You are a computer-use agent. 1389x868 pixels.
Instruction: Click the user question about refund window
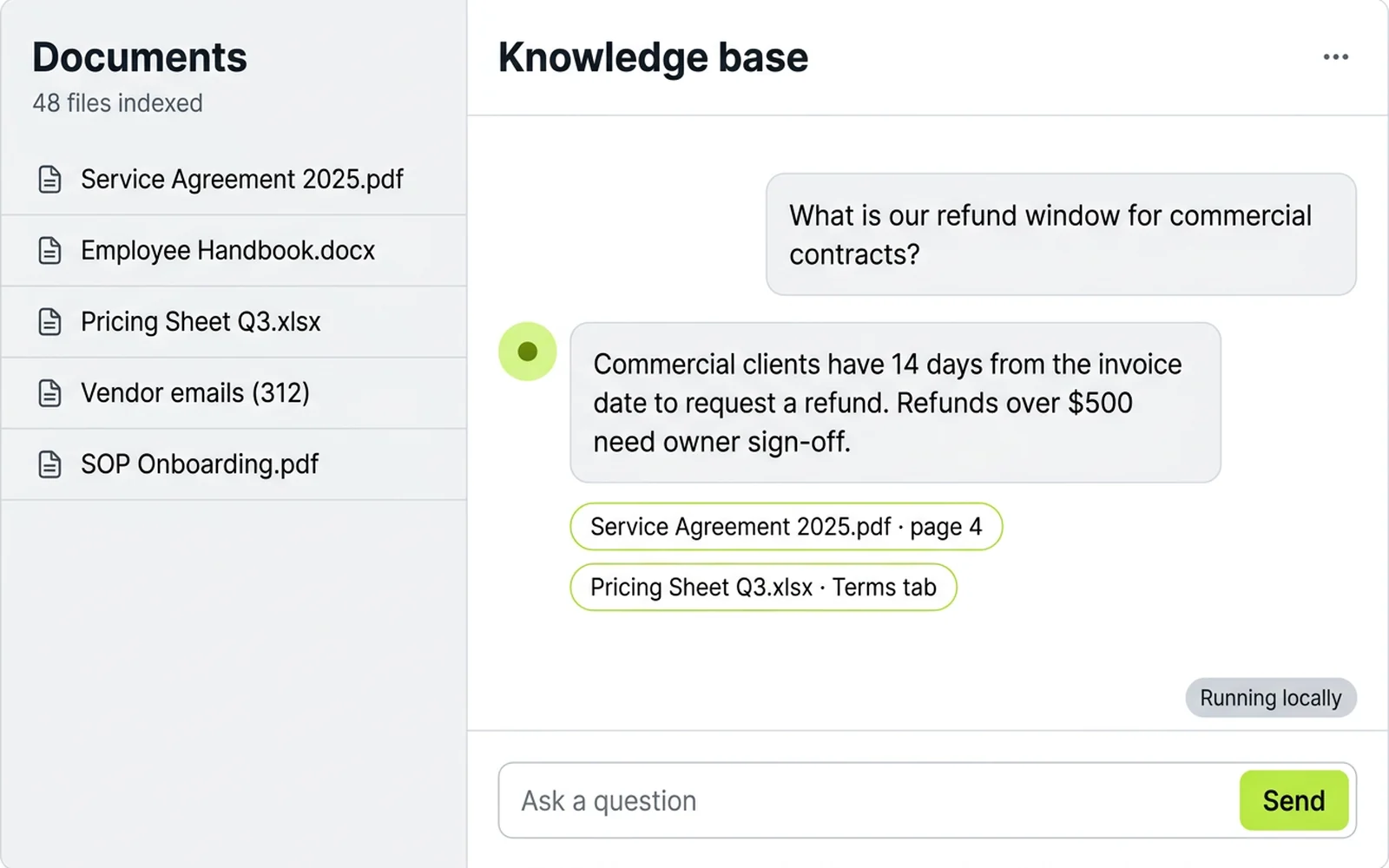[1061, 234]
